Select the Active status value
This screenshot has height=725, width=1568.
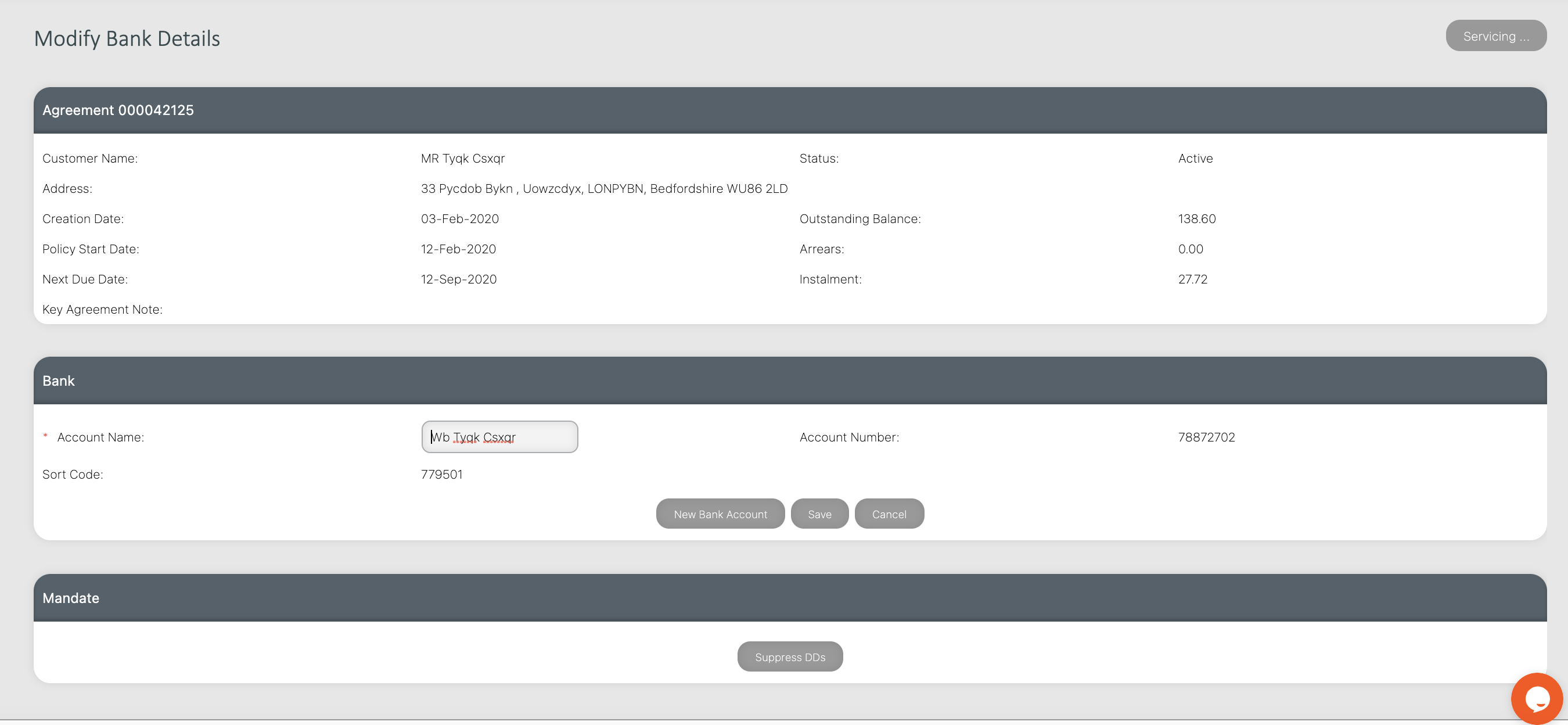(1195, 158)
